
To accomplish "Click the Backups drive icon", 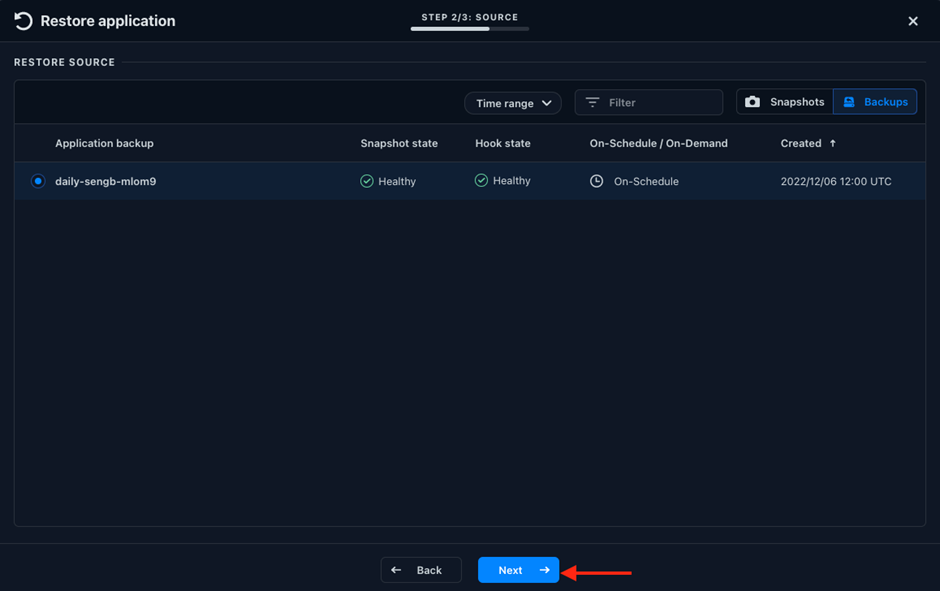I will [849, 102].
